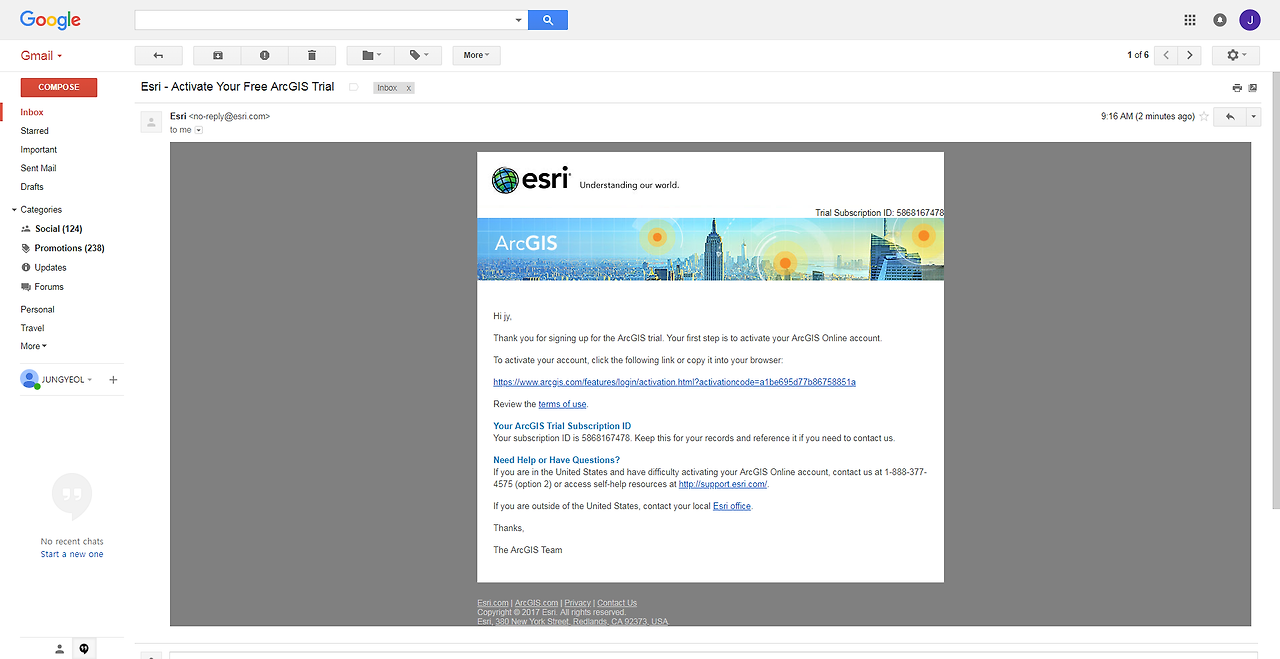Go back to the inbox with the back arrow
The height and width of the screenshot is (659, 1280).
[x=158, y=55]
